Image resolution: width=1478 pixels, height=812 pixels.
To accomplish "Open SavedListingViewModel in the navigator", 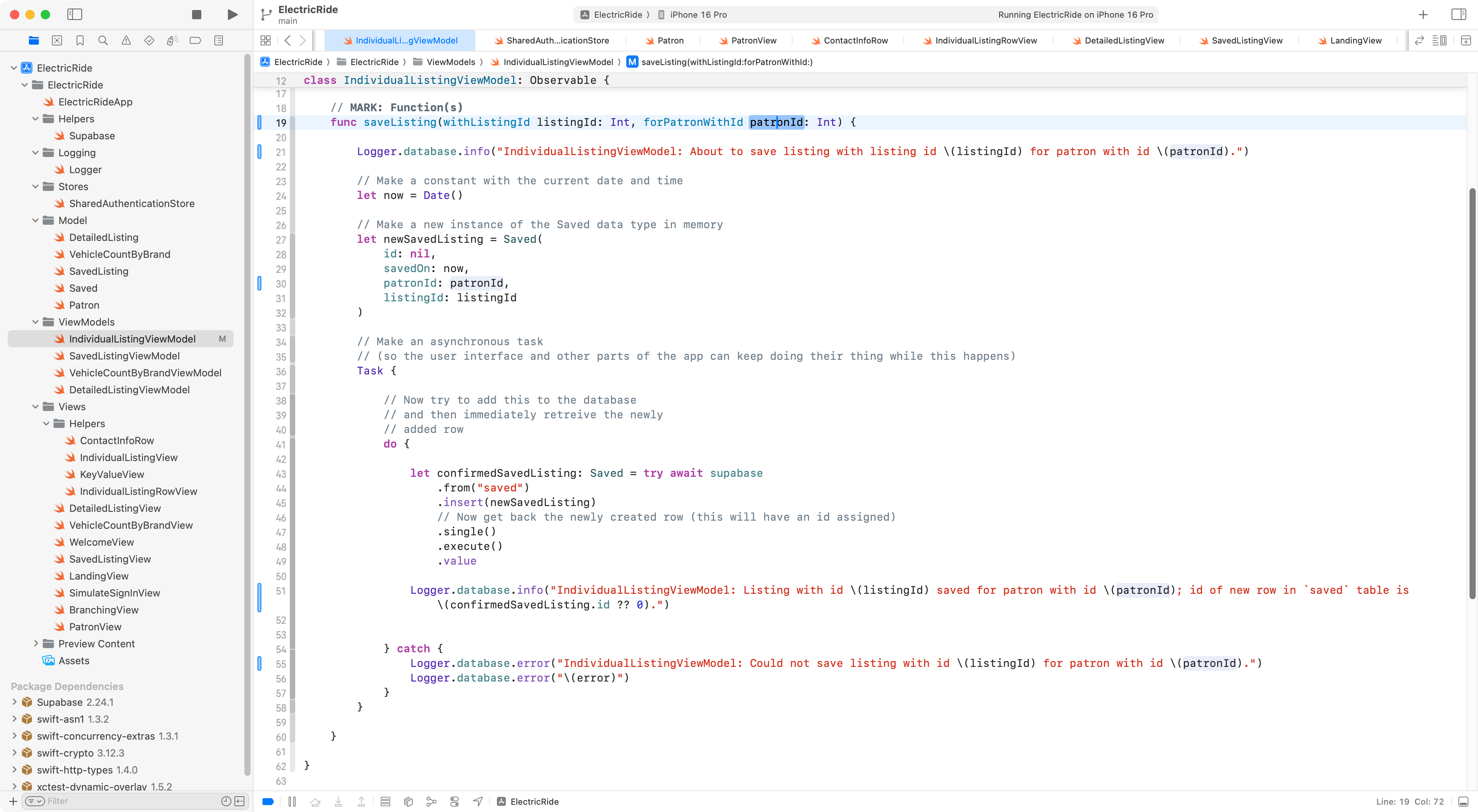I will [124, 356].
